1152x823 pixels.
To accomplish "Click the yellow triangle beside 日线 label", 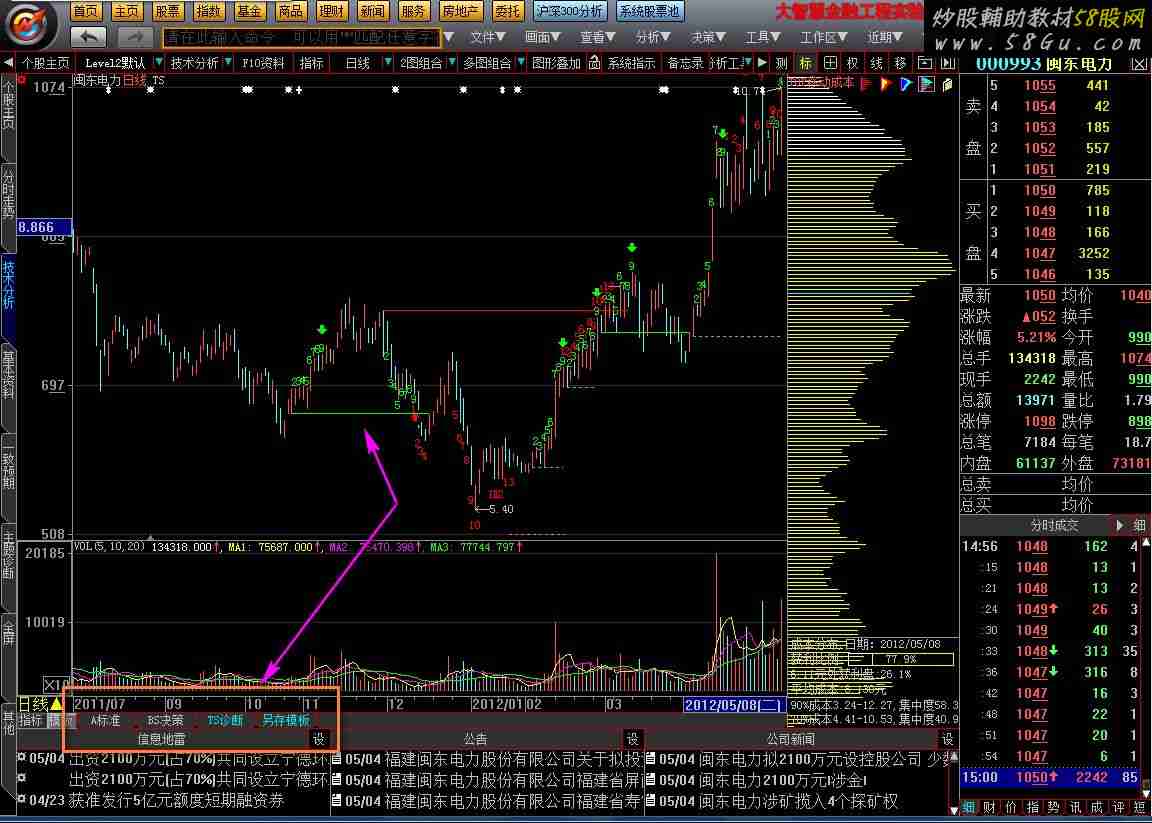I will [56, 704].
